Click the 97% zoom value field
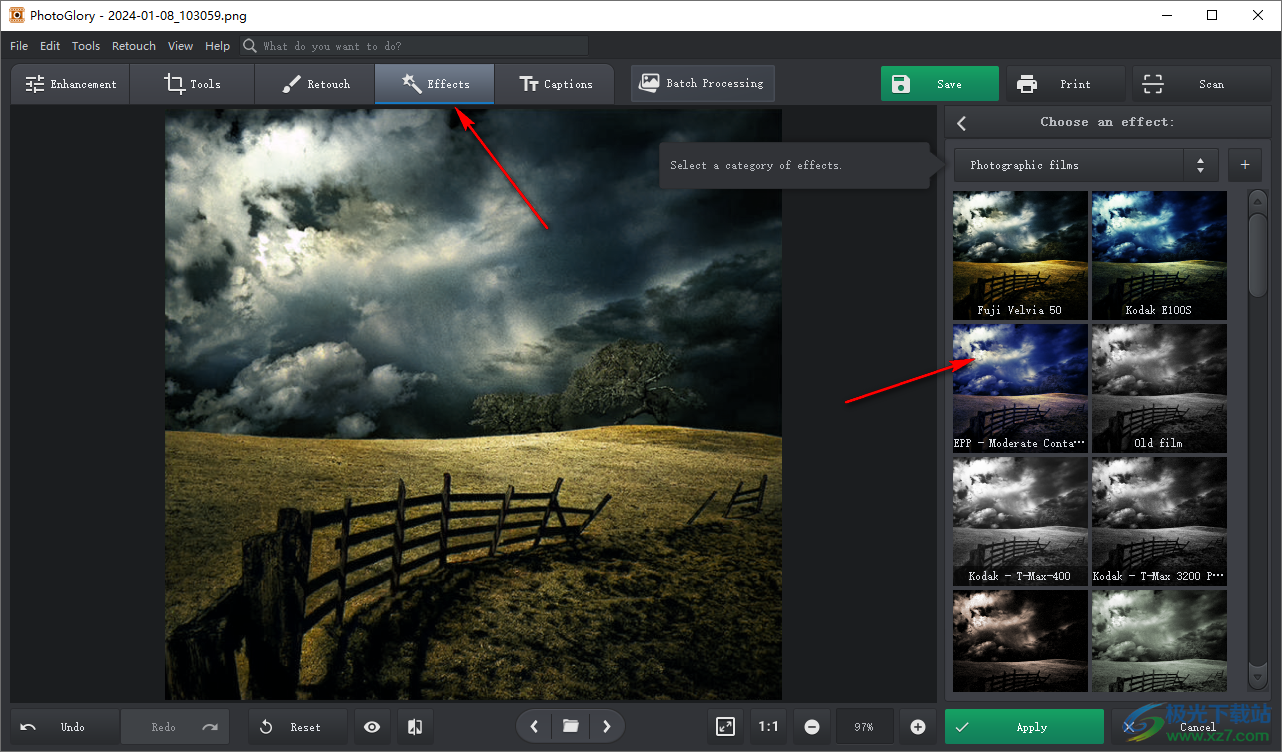 pyautogui.click(x=864, y=727)
